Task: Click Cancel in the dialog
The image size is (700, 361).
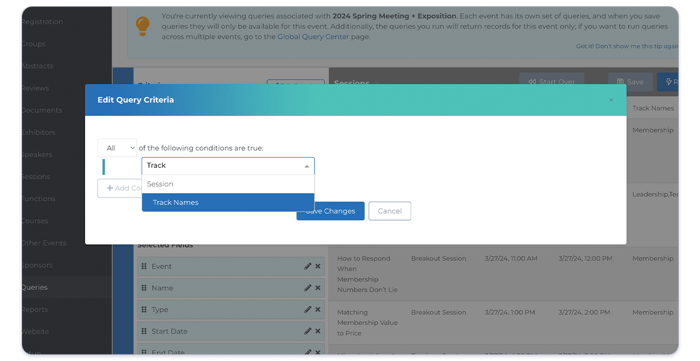Action: pyautogui.click(x=390, y=211)
